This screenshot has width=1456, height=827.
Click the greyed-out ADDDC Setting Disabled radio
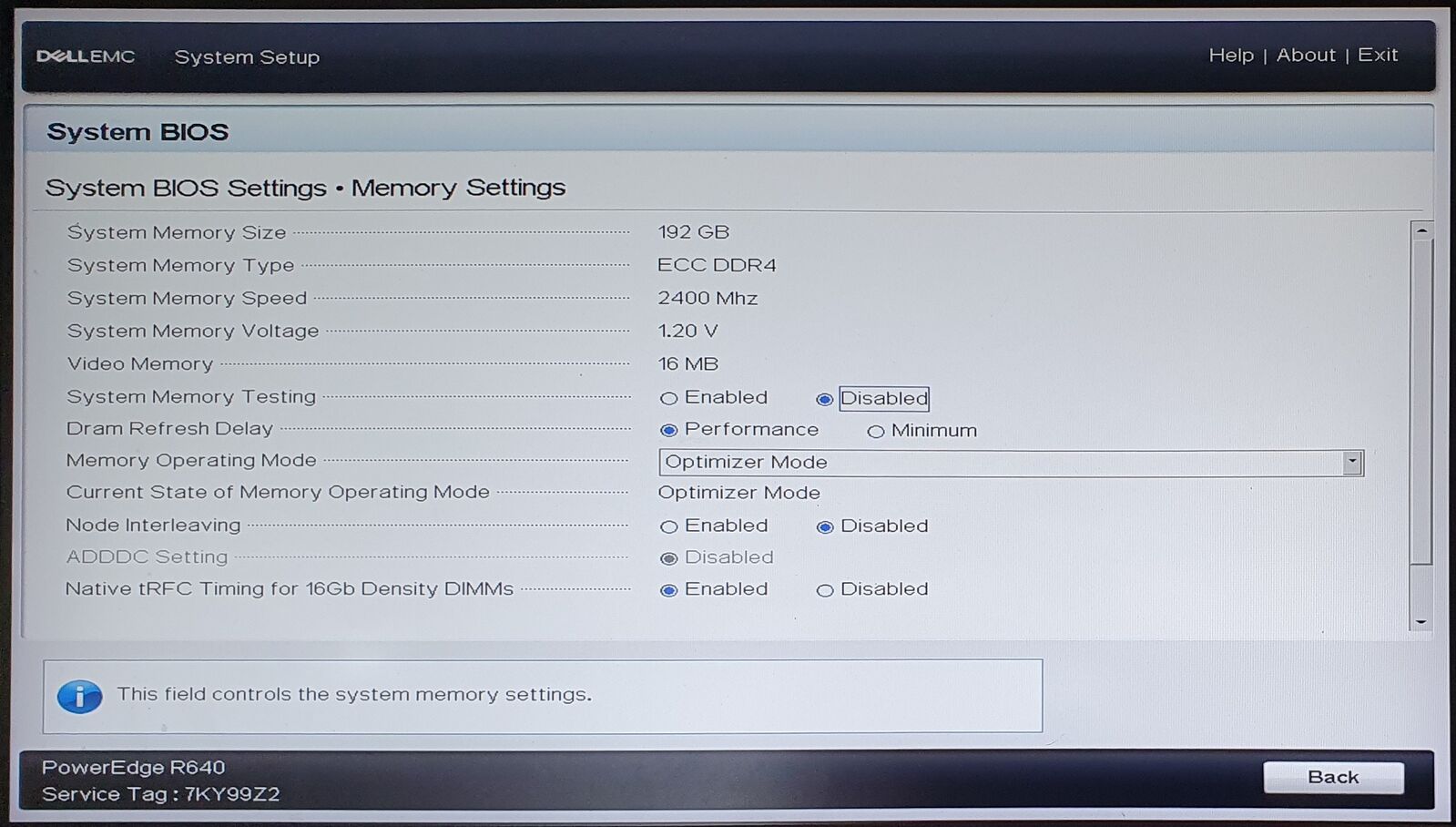pyautogui.click(x=669, y=558)
